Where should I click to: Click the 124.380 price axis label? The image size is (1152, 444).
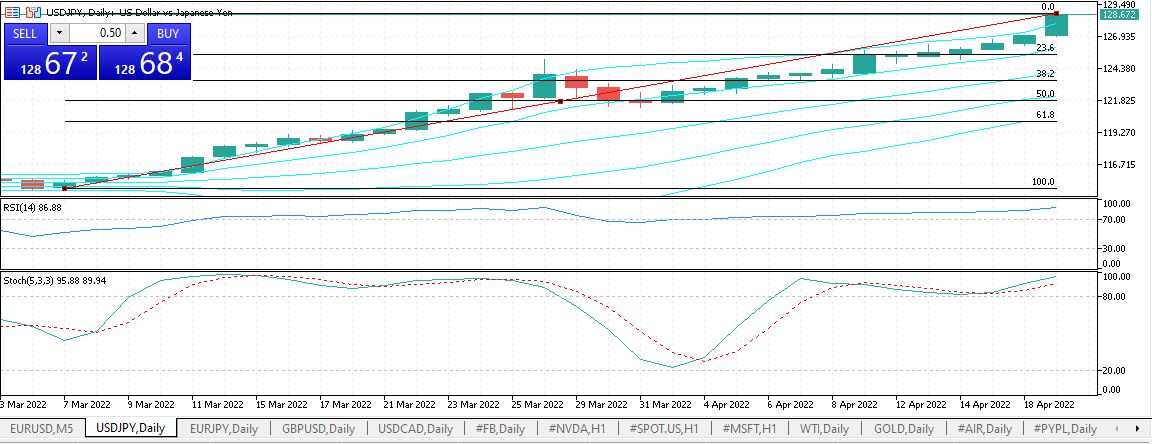click(1118, 69)
